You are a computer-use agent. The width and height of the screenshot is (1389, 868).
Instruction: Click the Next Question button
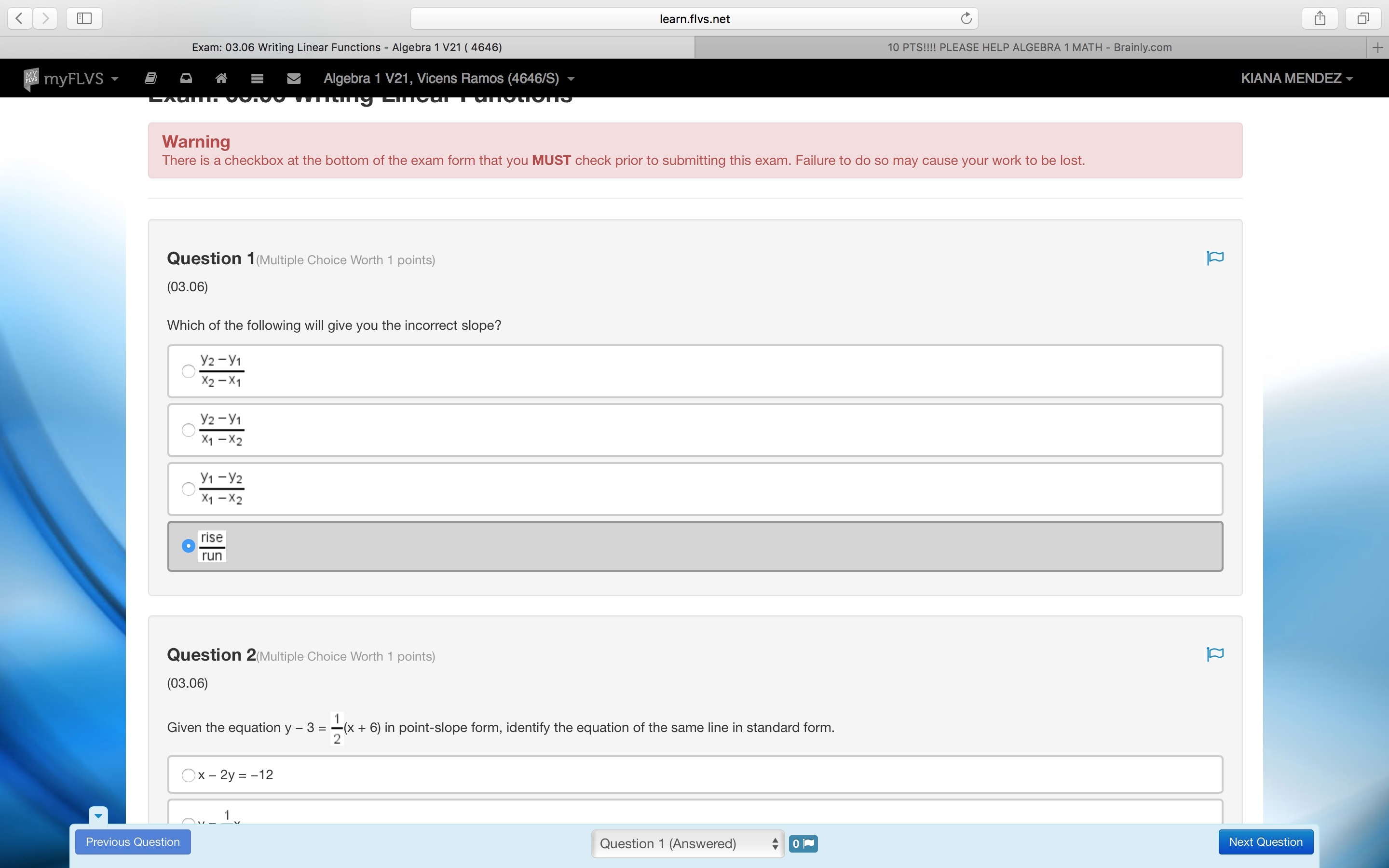click(1265, 841)
